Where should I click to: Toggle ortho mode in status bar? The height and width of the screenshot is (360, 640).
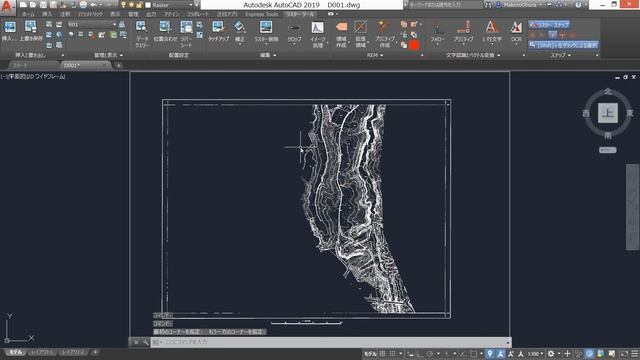tap(420, 354)
